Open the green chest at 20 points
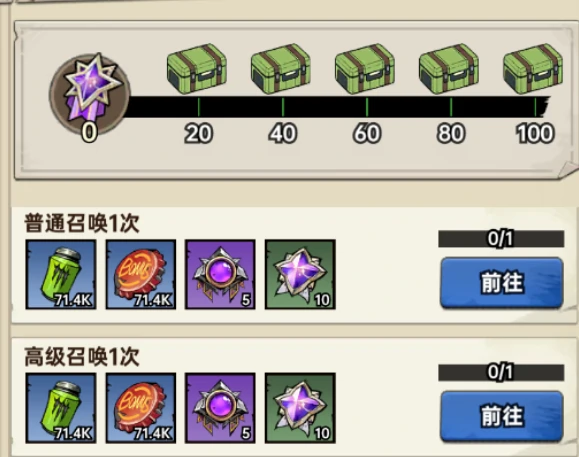 pyautogui.click(x=197, y=69)
